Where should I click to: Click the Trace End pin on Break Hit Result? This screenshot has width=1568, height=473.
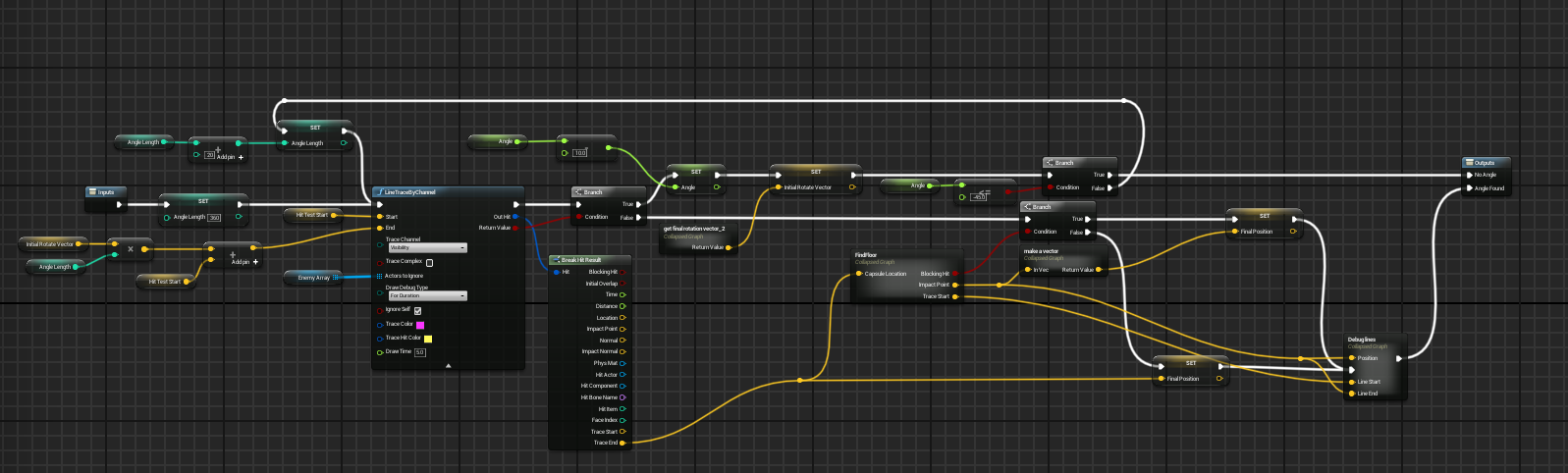tap(622, 443)
